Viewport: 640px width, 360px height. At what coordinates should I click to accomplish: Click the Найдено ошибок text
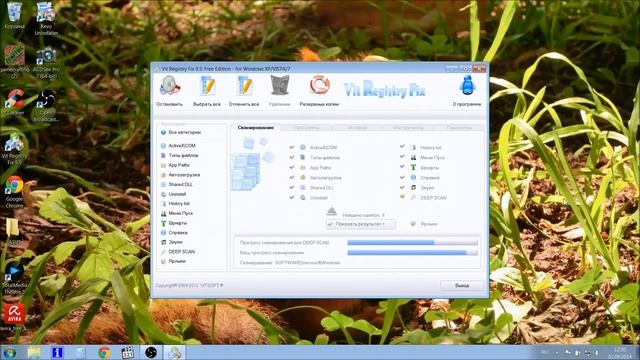click(x=363, y=215)
